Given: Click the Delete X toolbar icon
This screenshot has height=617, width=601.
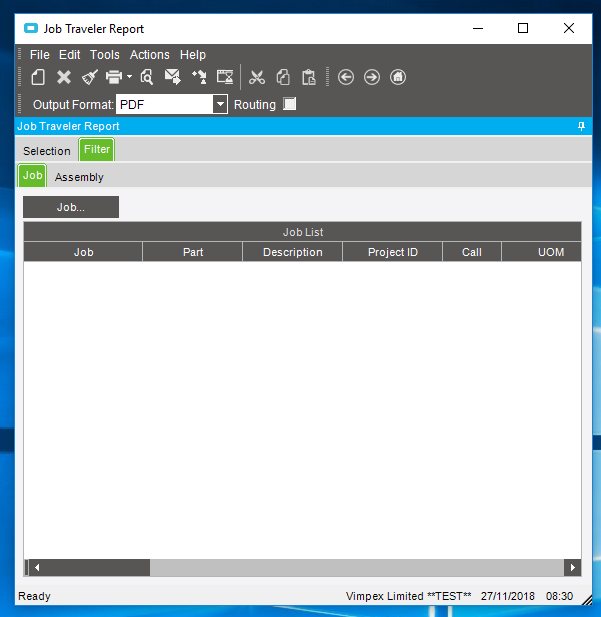Looking at the screenshot, I should 64,77.
